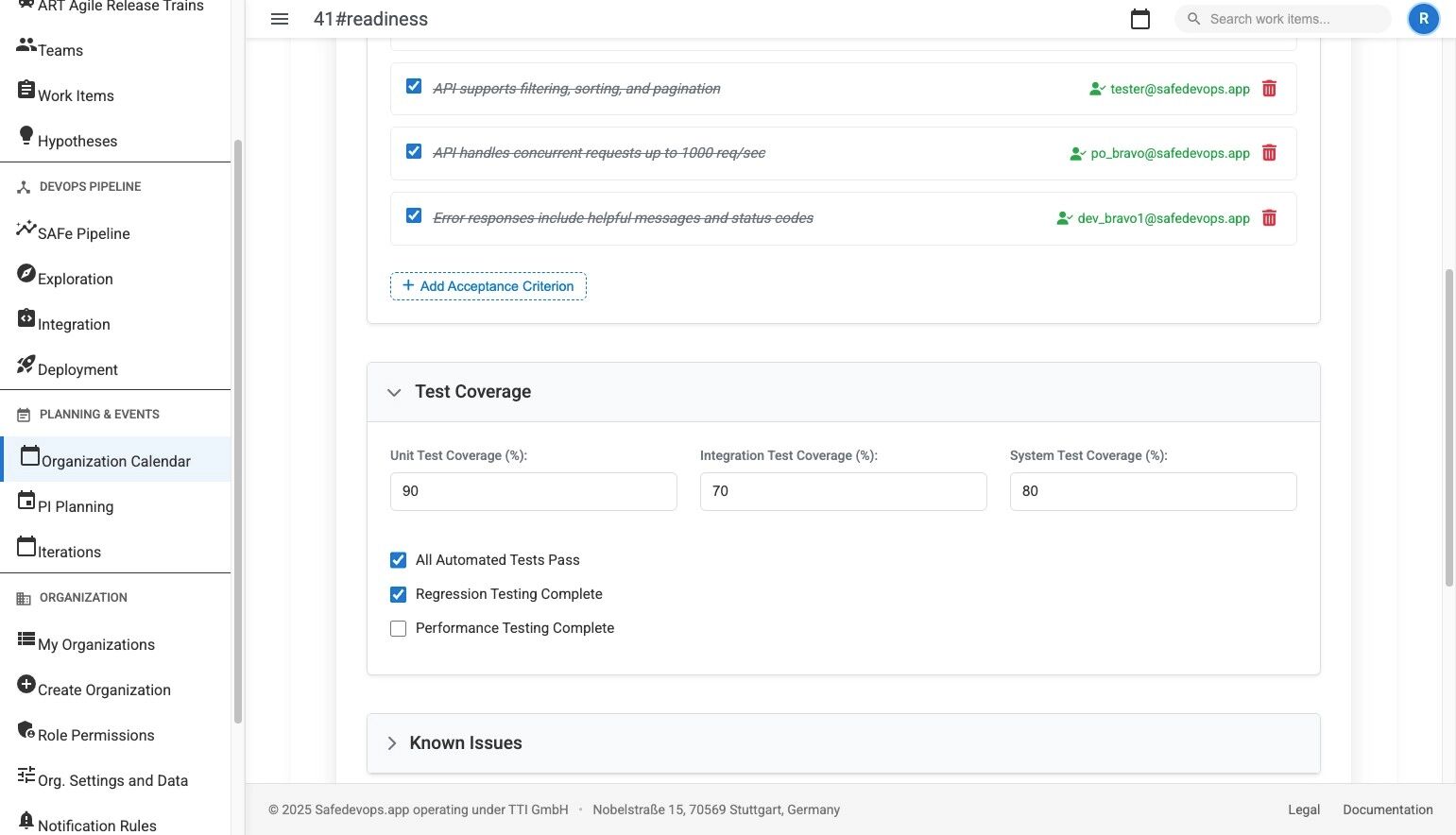Enable Performance Testing Complete
Viewport: 1456px width, 835px height.
point(398,628)
